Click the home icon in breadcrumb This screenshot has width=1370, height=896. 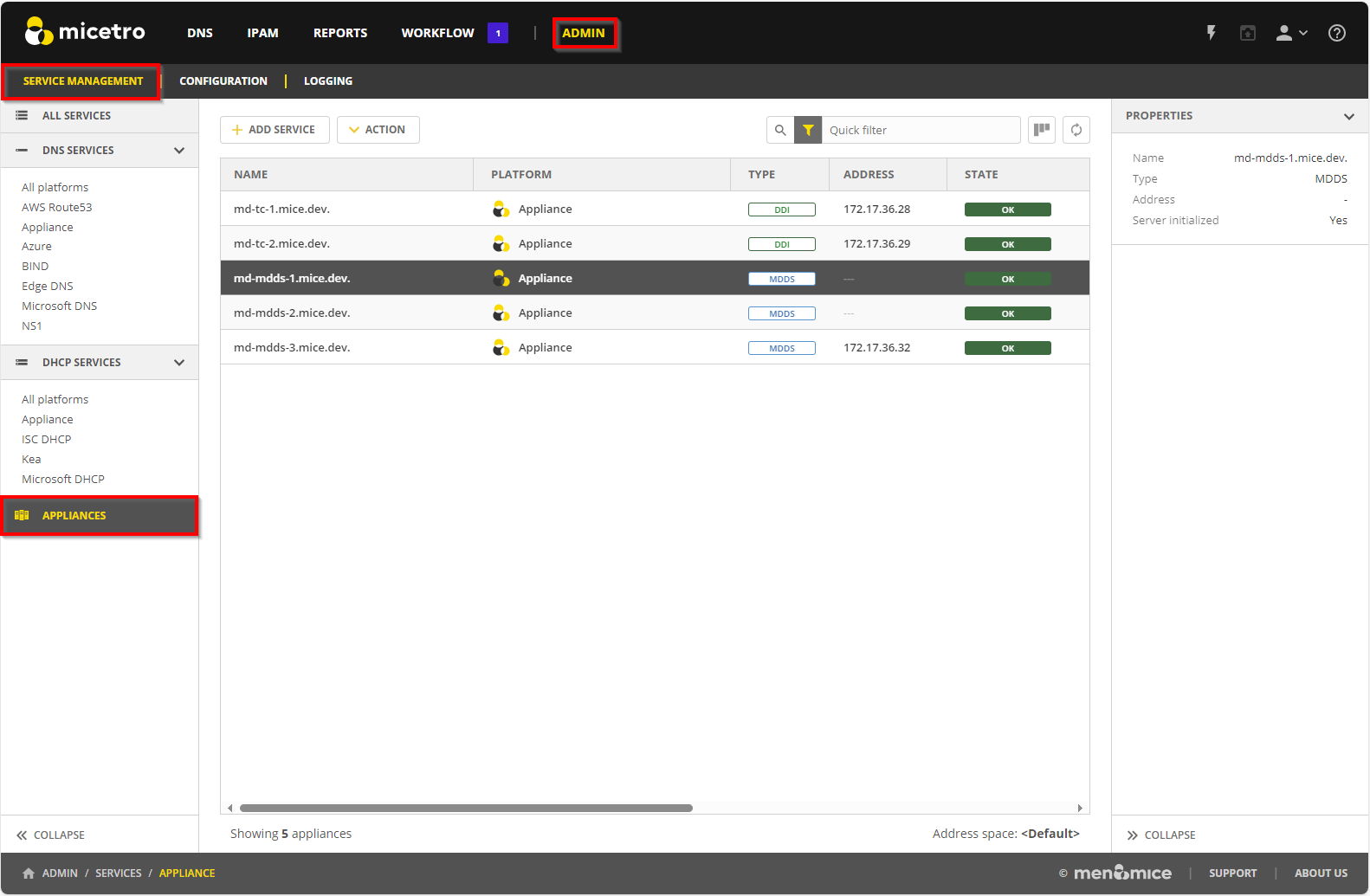29,873
